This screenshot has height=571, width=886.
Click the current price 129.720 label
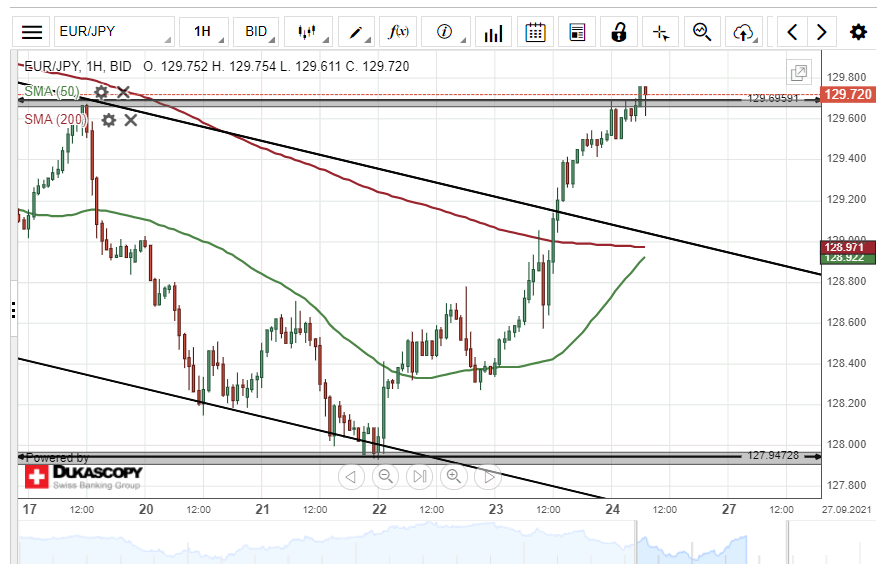point(848,94)
